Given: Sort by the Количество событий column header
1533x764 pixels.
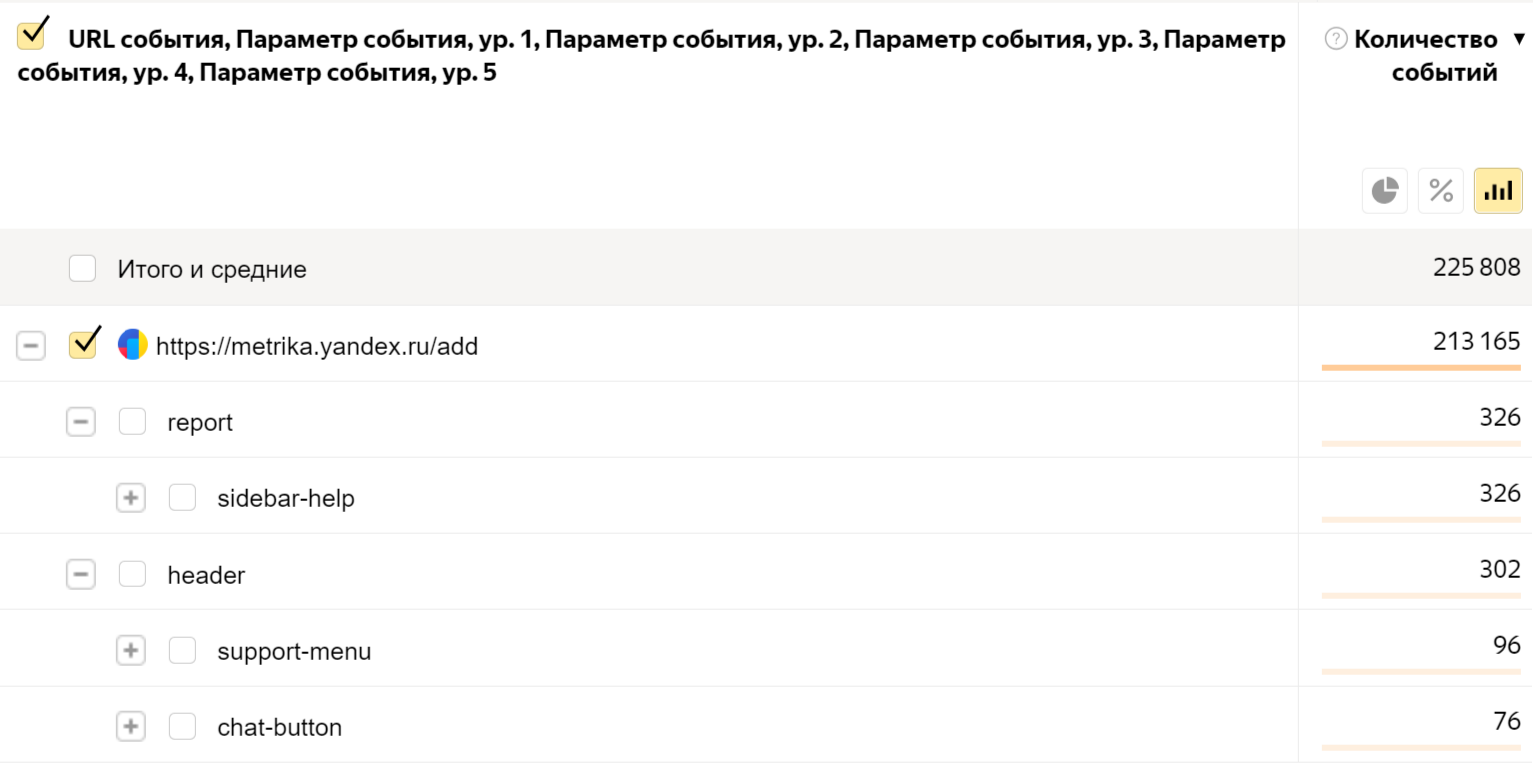Looking at the screenshot, I should point(1425,56).
